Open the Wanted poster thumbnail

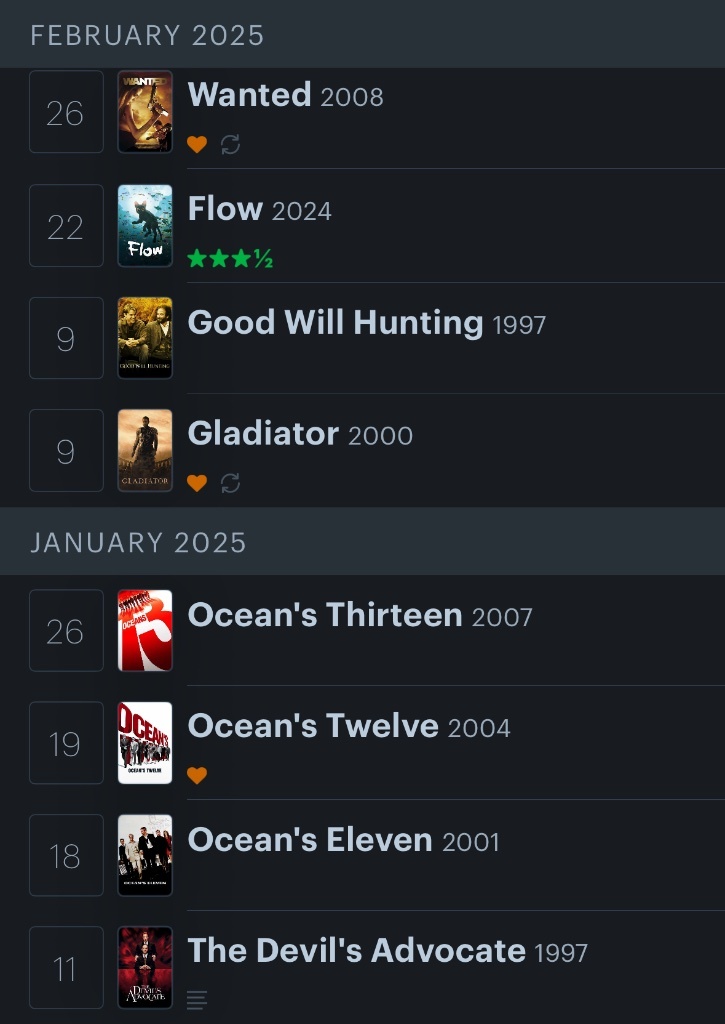[145, 111]
